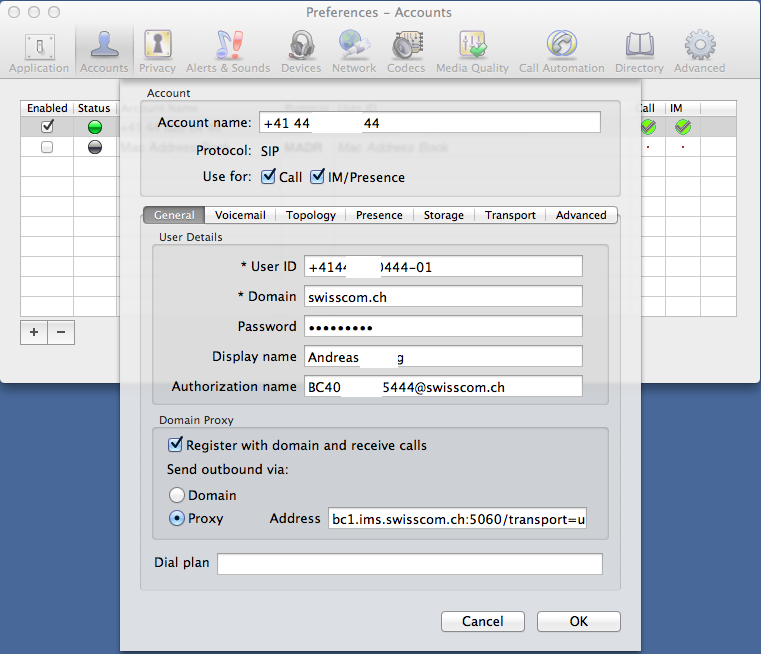Confirm the account settings with OK
Screen dimensions: 761x654
pyautogui.click(x=578, y=621)
